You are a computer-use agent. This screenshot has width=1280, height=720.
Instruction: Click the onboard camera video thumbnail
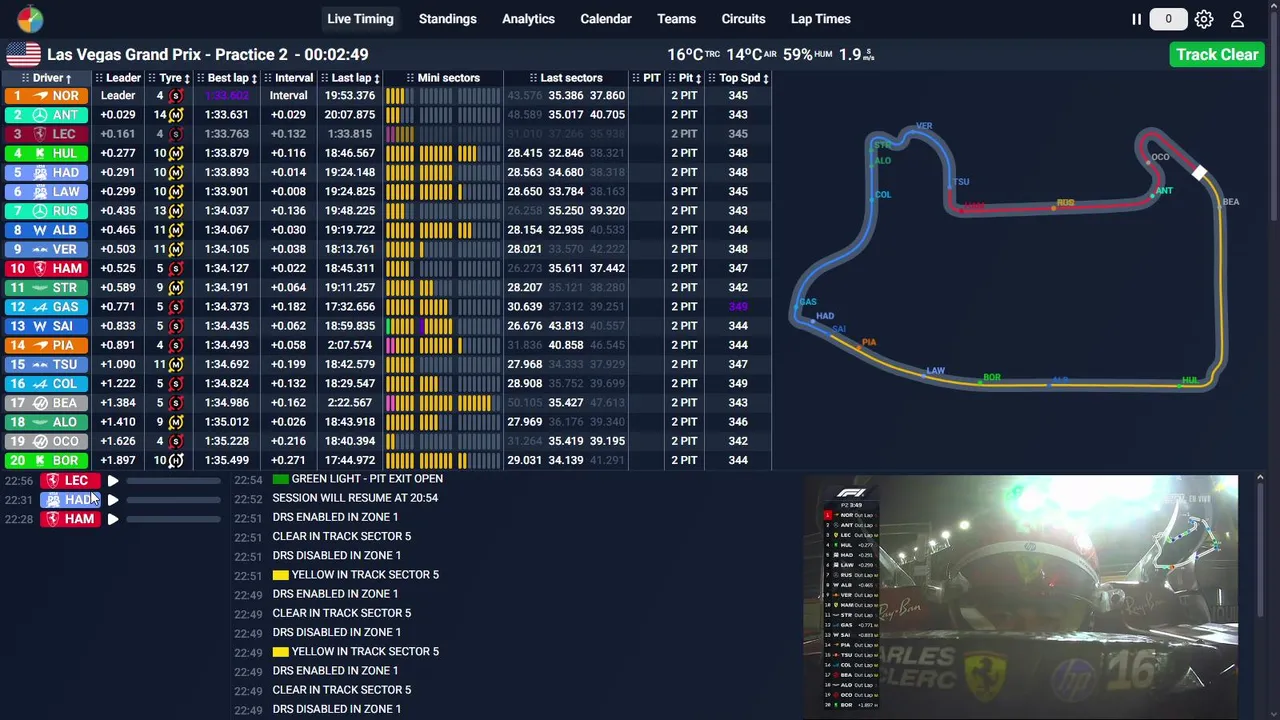point(1021,595)
